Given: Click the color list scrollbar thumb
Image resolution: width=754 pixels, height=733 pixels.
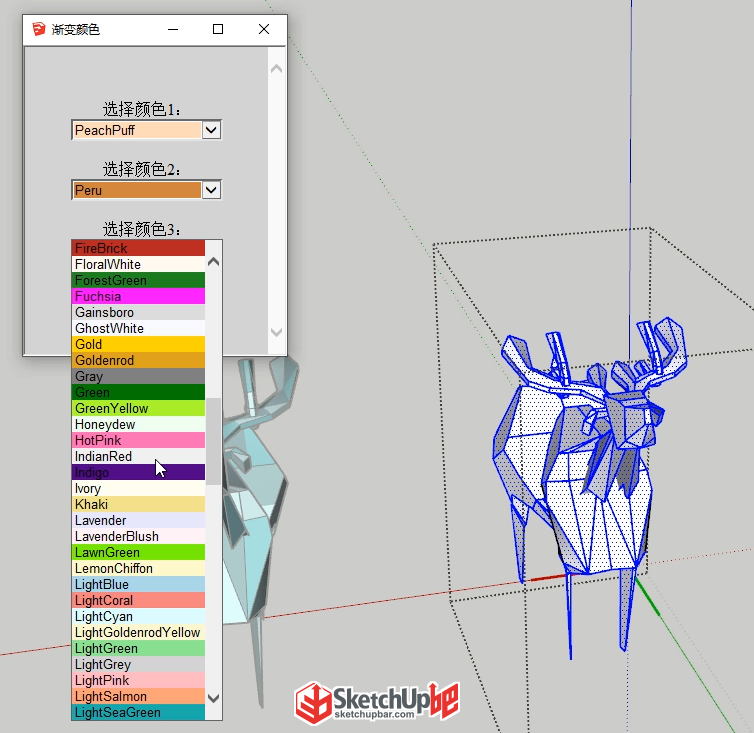Looking at the screenshot, I should click(216, 441).
